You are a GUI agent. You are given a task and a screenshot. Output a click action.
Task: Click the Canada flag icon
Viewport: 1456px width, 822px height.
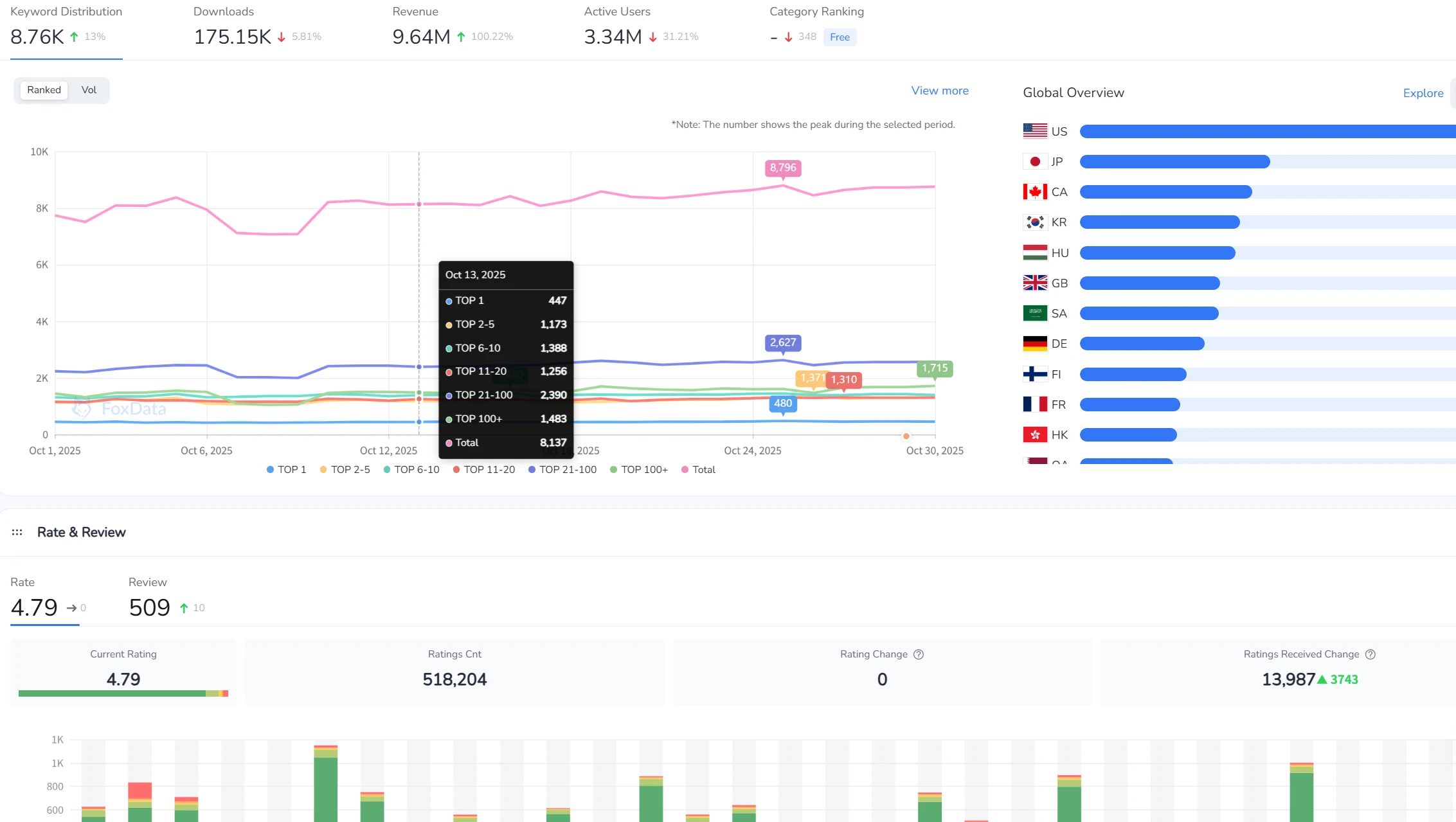(1035, 192)
